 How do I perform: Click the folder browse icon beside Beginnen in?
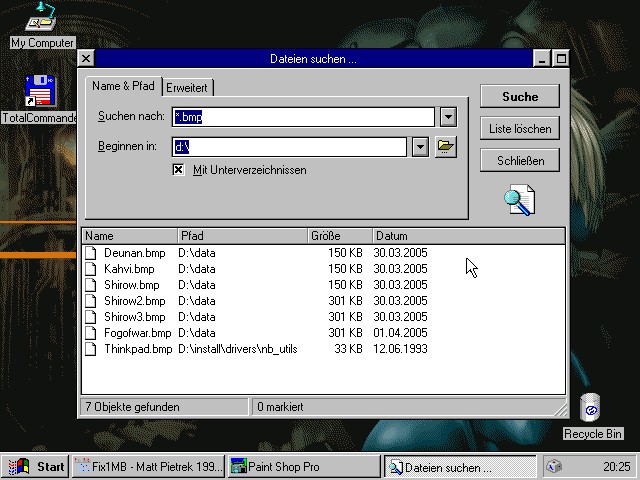tap(445, 147)
